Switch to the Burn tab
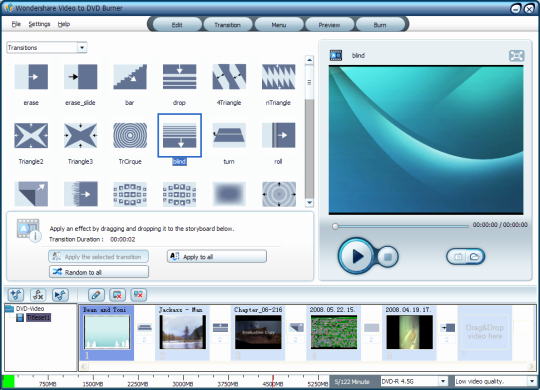The image size is (540, 390). (x=380, y=25)
